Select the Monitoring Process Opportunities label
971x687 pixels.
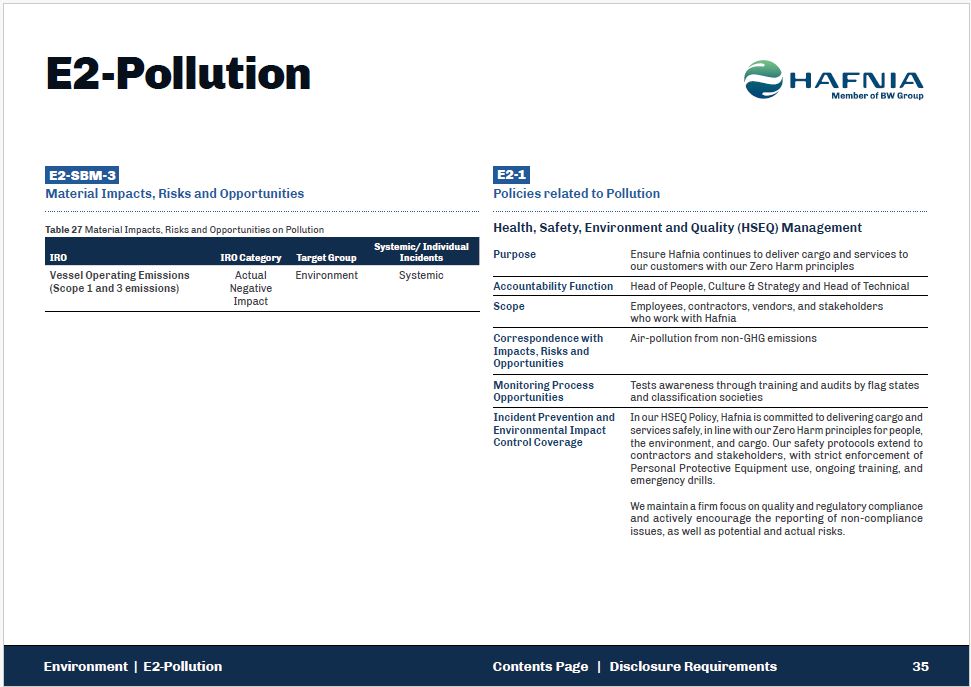pyautogui.click(x=543, y=391)
